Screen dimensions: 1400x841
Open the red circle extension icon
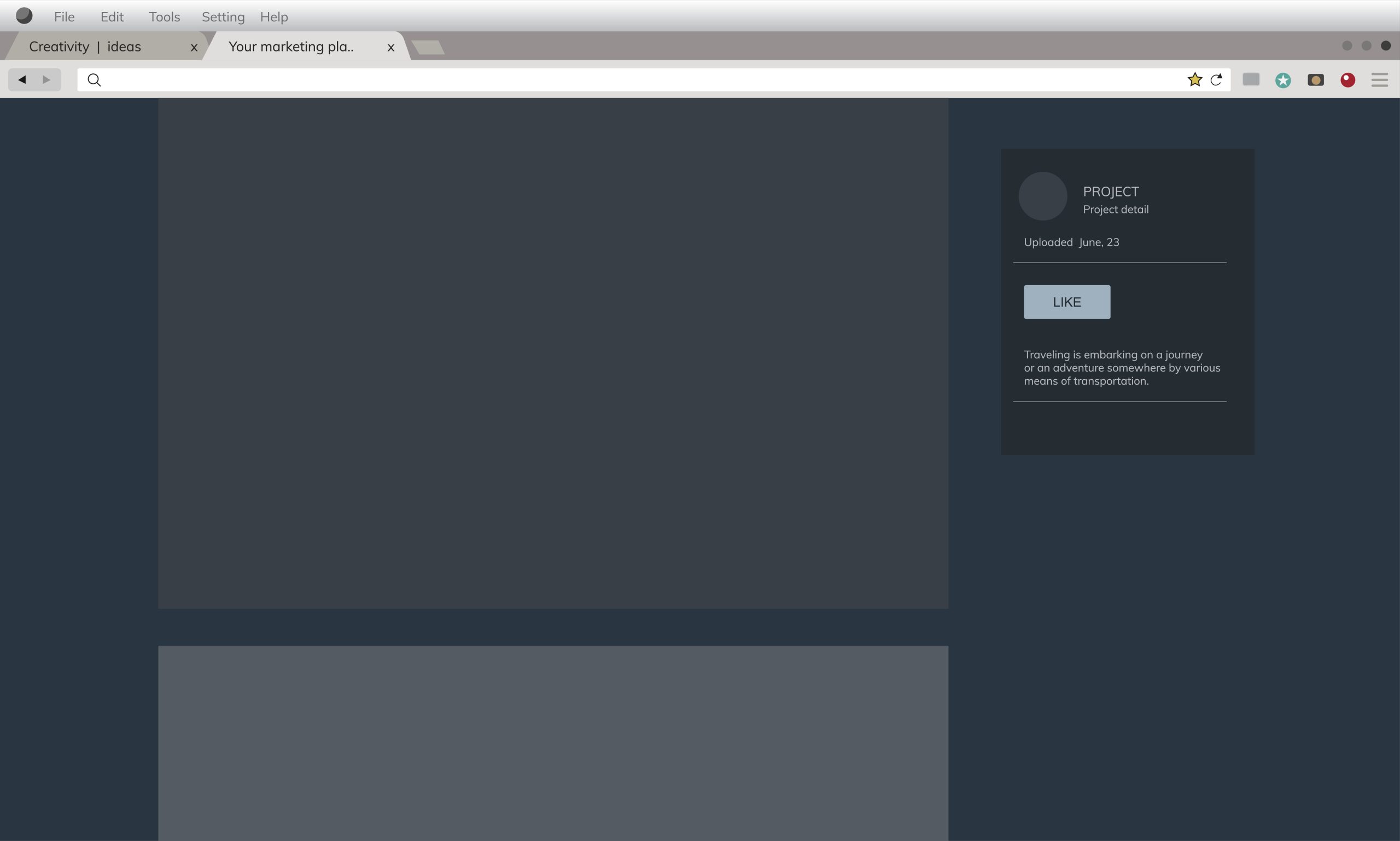point(1347,80)
